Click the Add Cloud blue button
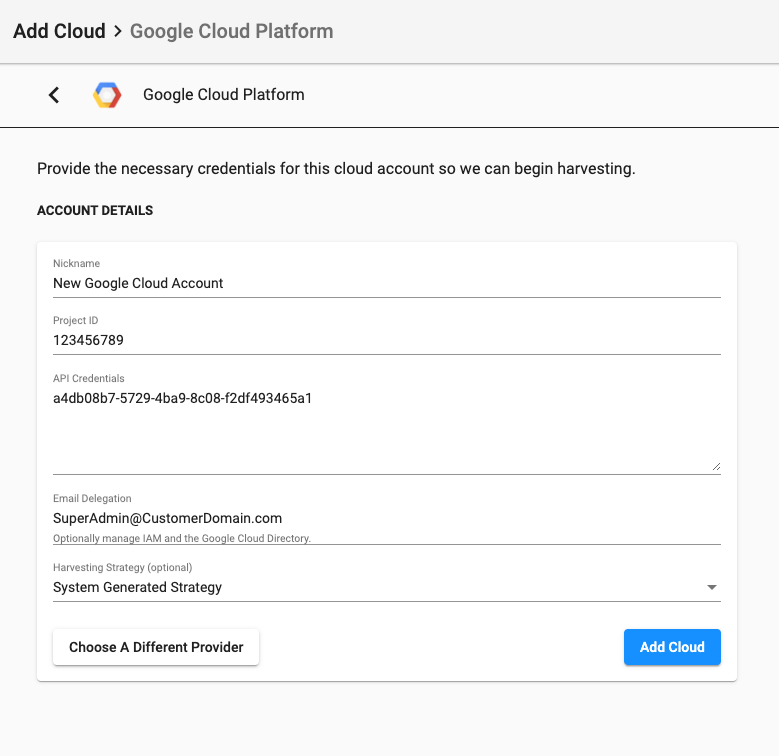The height and width of the screenshot is (756, 779). pyautogui.click(x=672, y=647)
